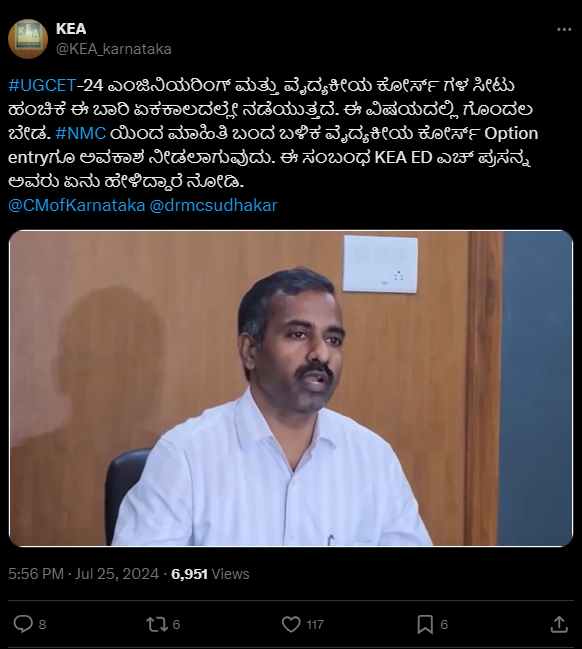This screenshot has width=582, height=649.
Task: Bookmark this tweet
Action: coord(425,624)
